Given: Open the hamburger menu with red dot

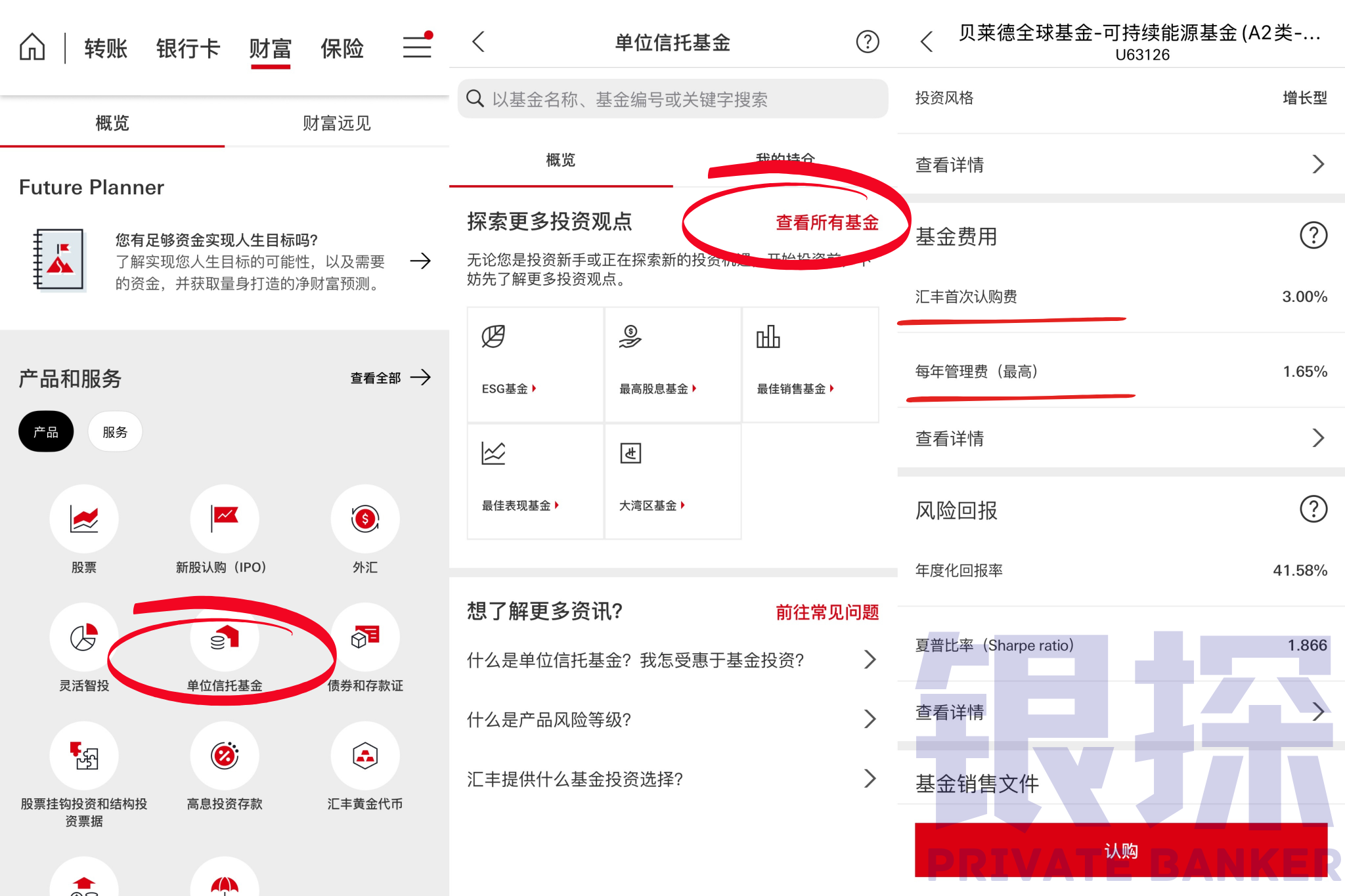Looking at the screenshot, I should [417, 46].
